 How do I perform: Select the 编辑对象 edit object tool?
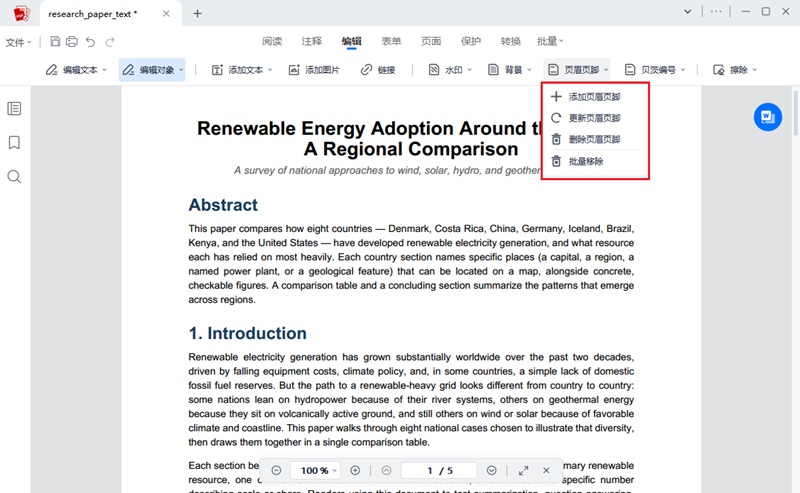[x=152, y=70]
